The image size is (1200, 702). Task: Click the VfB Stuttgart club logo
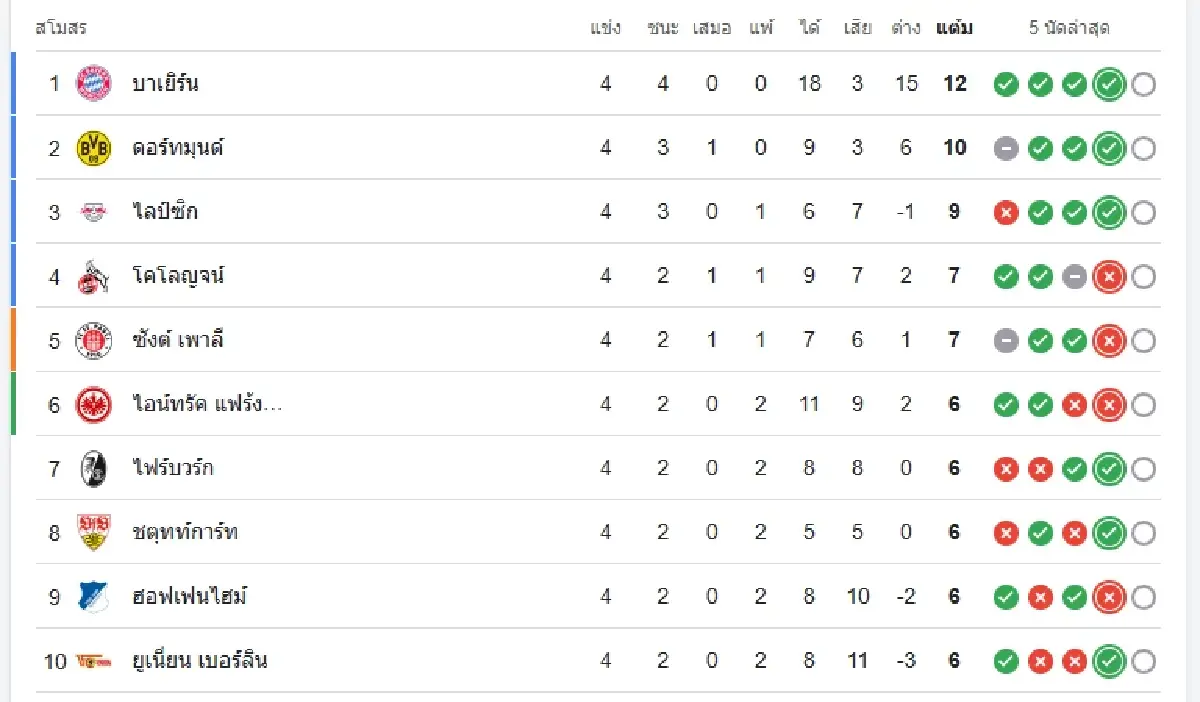[x=94, y=532]
